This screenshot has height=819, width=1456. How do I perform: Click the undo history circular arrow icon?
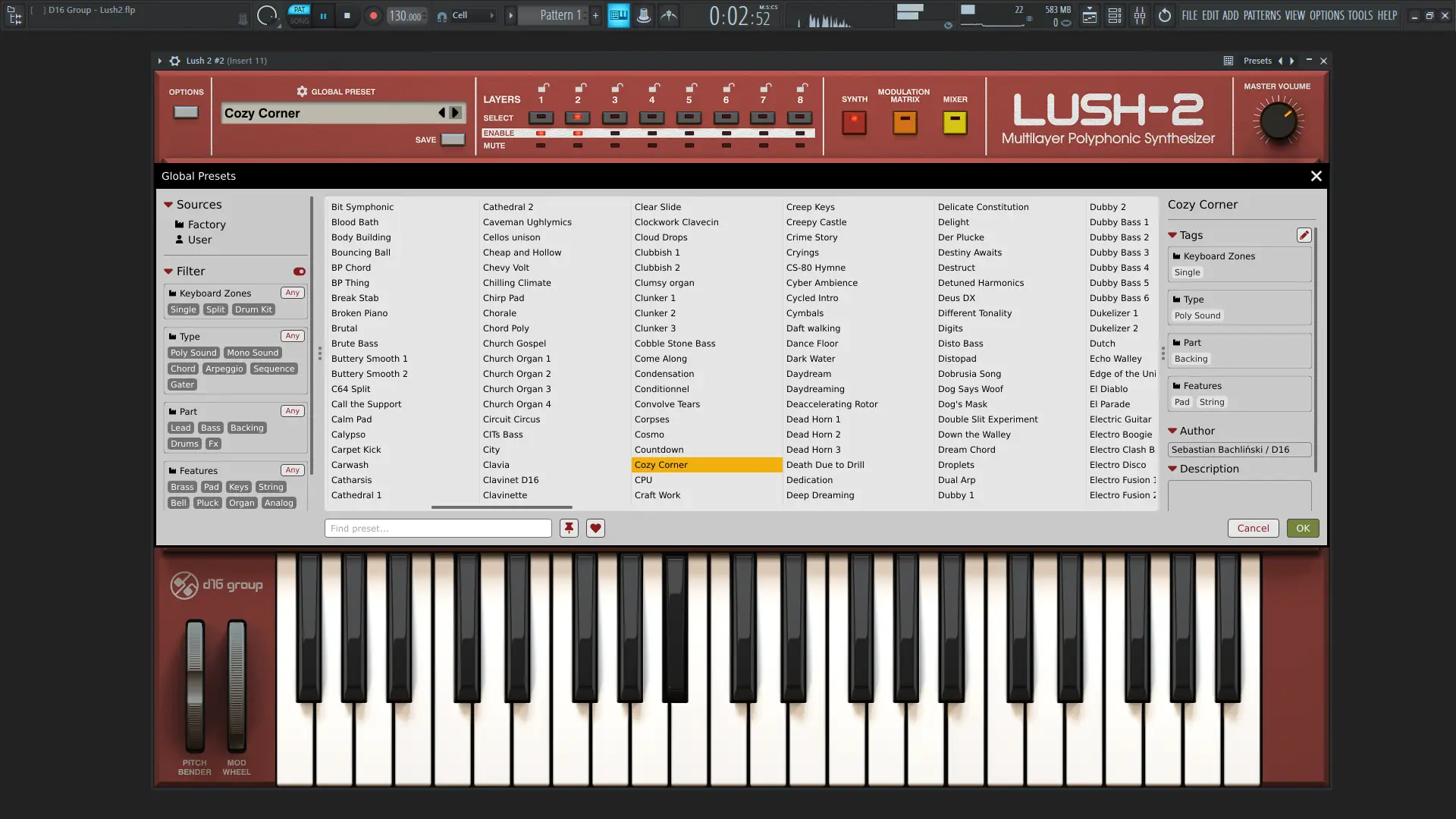(1165, 15)
